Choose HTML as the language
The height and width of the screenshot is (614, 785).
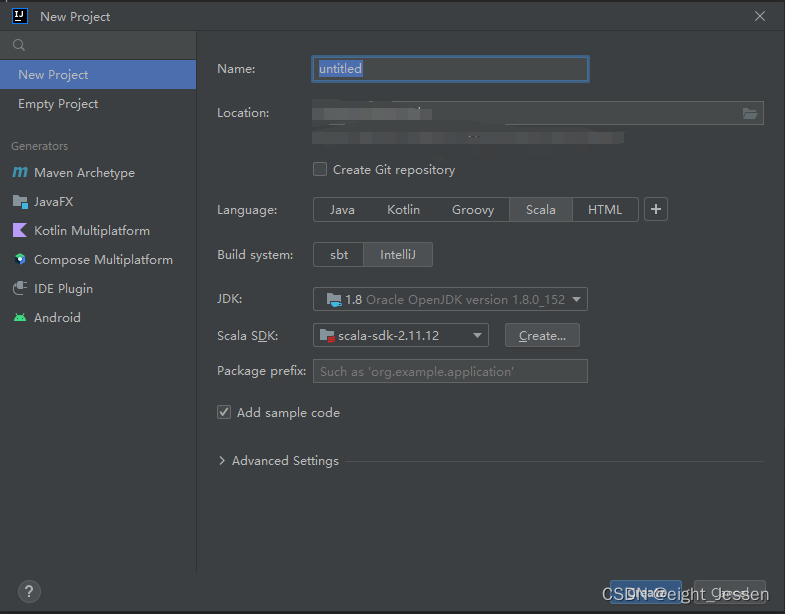(x=605, y=210)
